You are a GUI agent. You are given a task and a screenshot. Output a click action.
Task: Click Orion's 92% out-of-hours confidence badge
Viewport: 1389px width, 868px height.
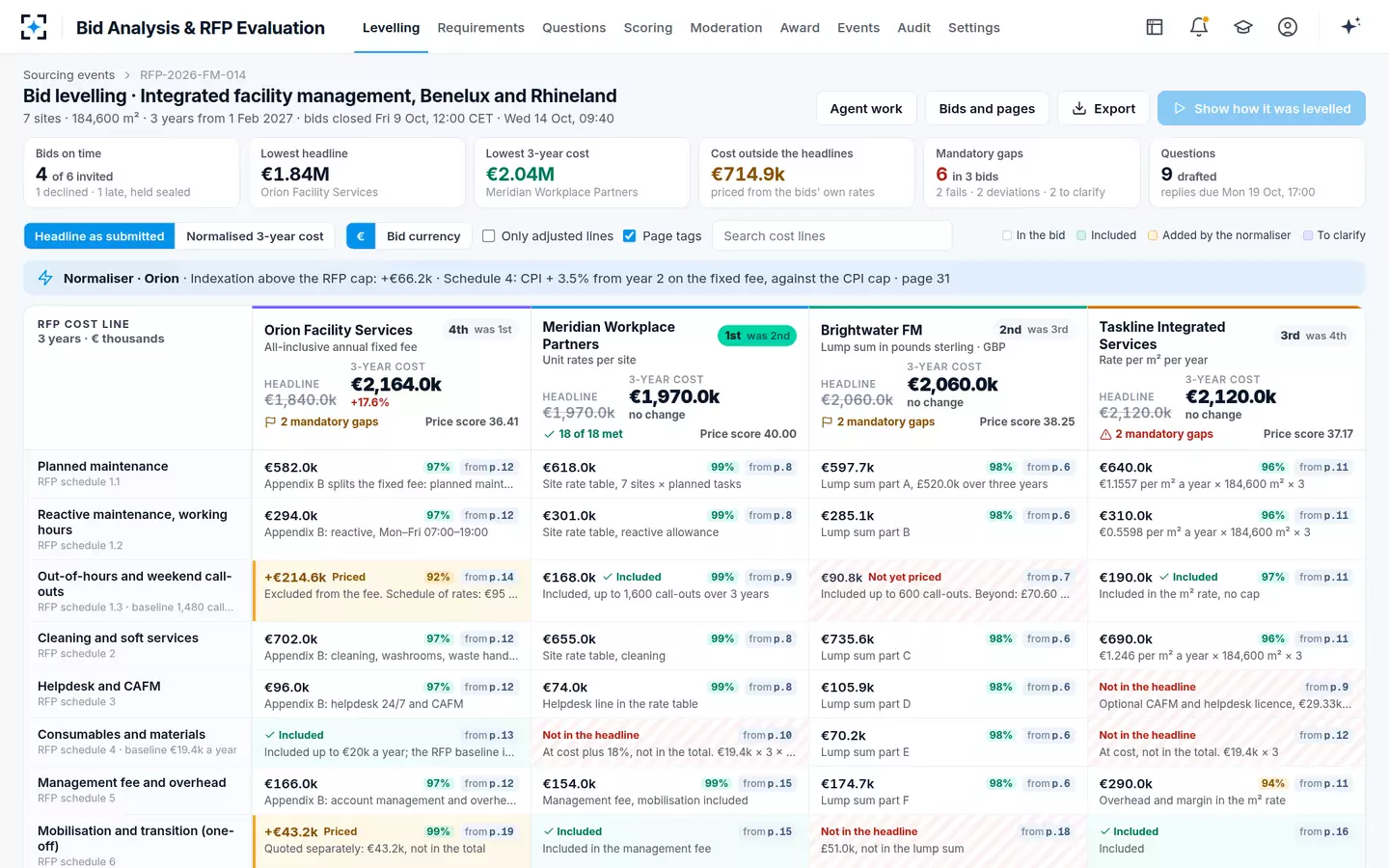[x=438, y=577]
